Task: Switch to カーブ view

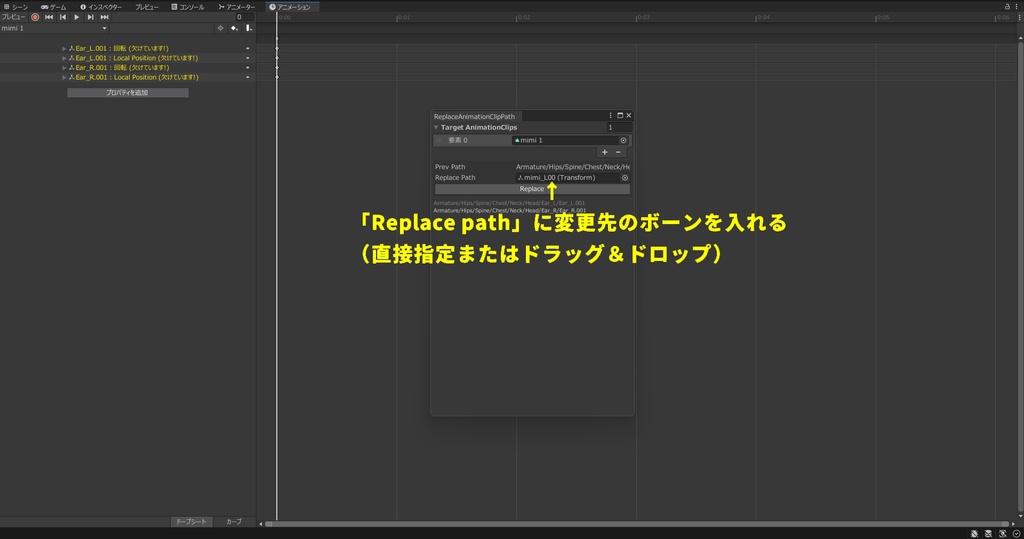Action: [234, 521]
